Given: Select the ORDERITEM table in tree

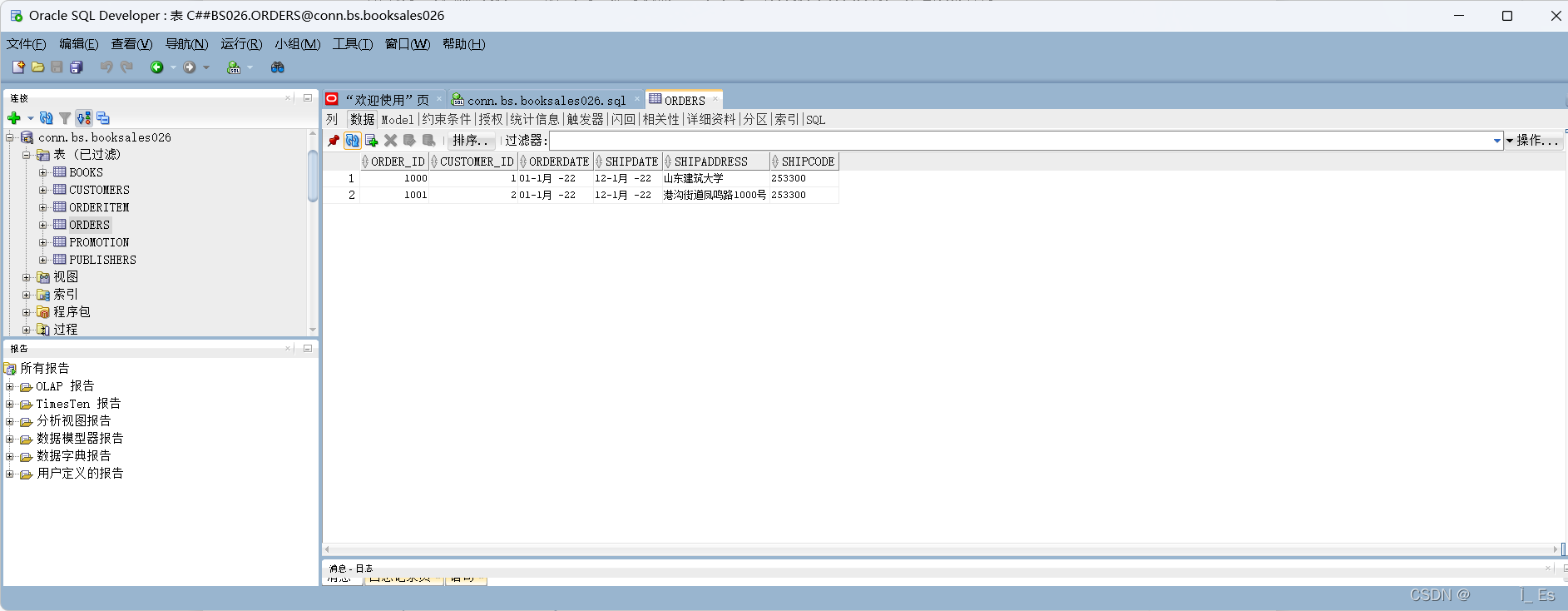Looking at the screenshot, I should 99,207.
